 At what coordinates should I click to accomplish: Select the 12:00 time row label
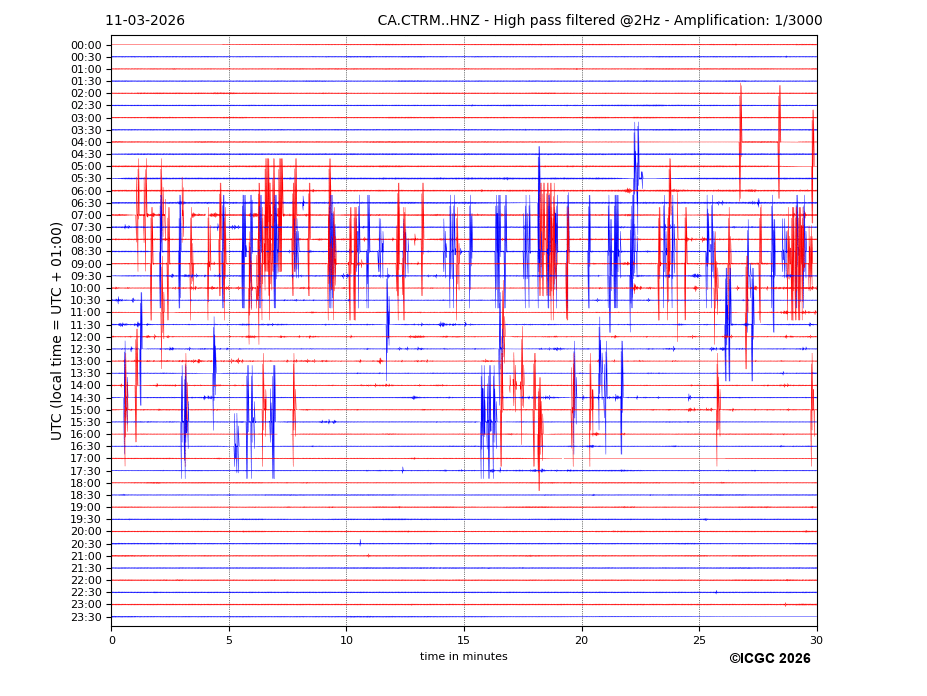[x=86, y=337]
